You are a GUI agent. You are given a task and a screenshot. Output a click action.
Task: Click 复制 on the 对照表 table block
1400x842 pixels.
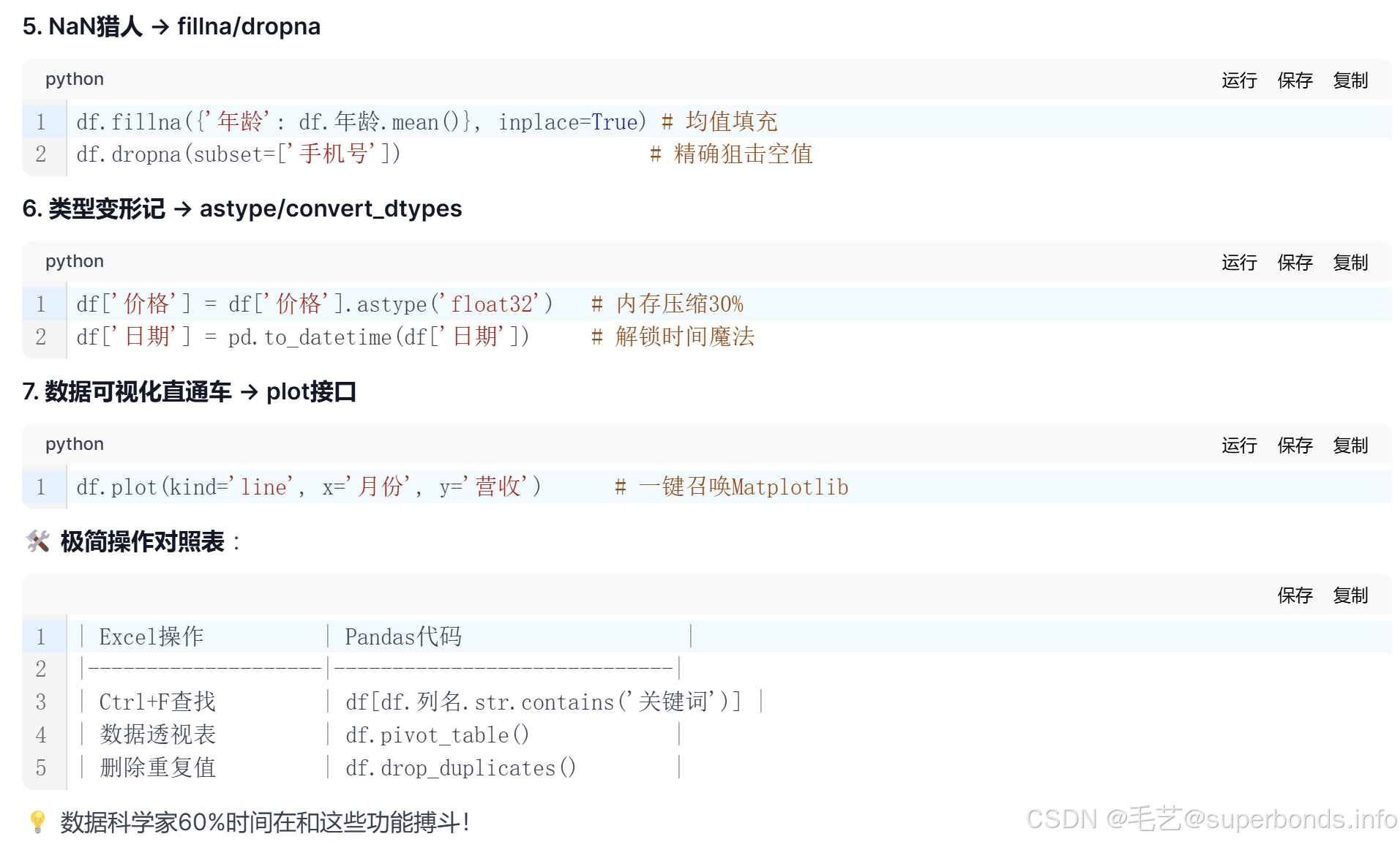1350,595
